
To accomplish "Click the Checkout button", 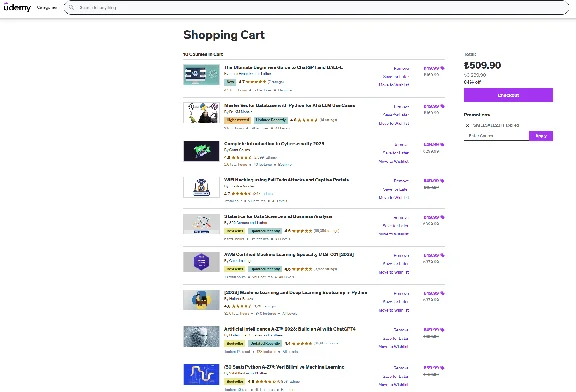I will pos(508,95).
